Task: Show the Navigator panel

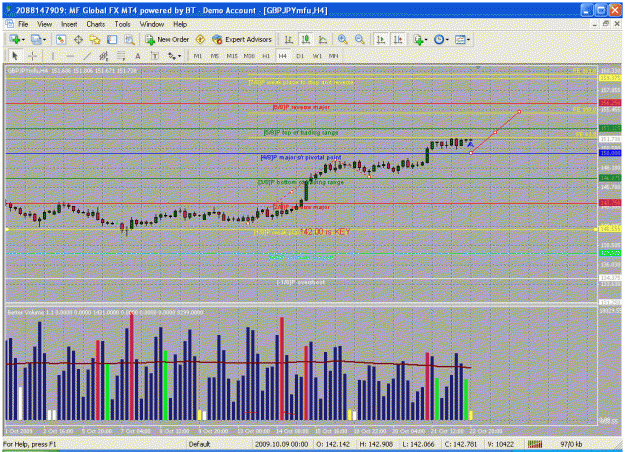Action: point(95,39)
